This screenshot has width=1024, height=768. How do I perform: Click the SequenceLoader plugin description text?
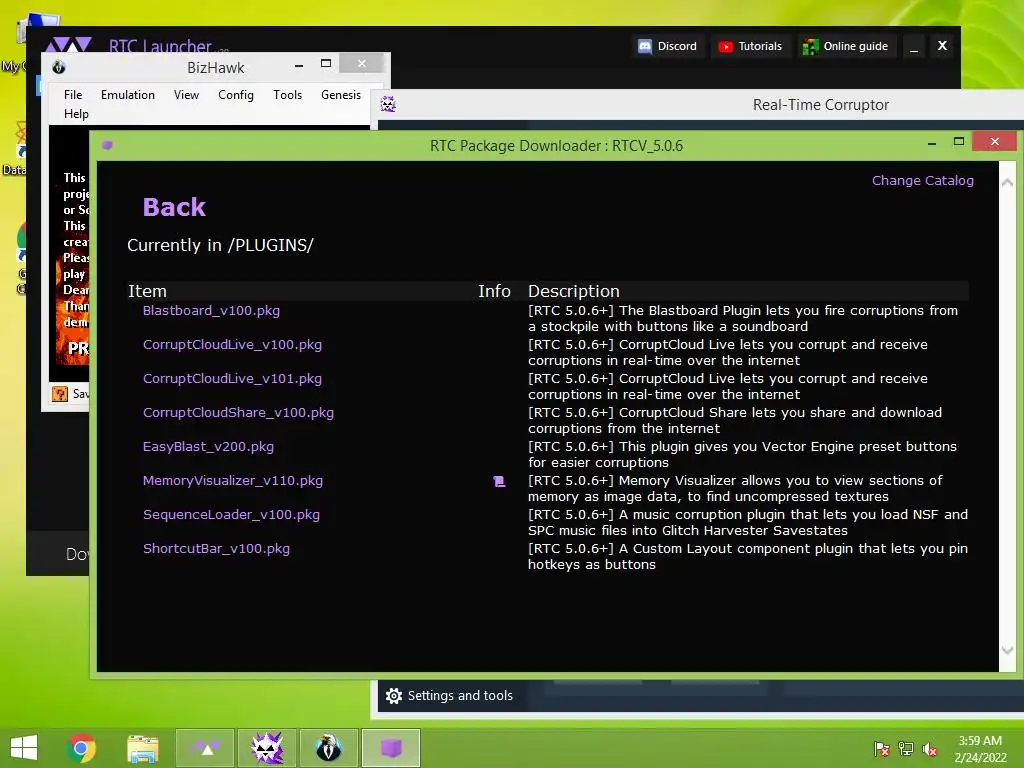click(748, 522)
